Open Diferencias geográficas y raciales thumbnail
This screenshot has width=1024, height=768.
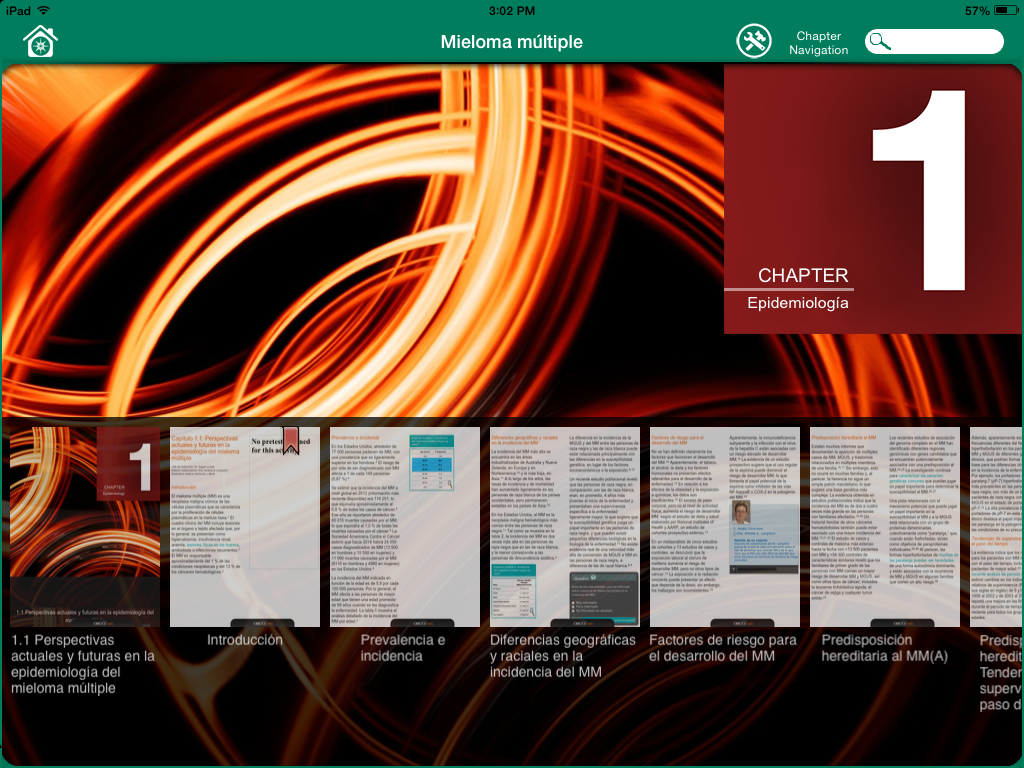tap(565, 526)
